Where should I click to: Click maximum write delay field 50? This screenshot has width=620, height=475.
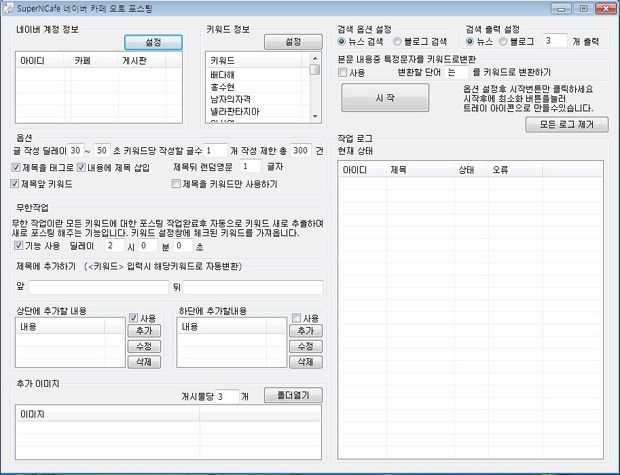102,150
